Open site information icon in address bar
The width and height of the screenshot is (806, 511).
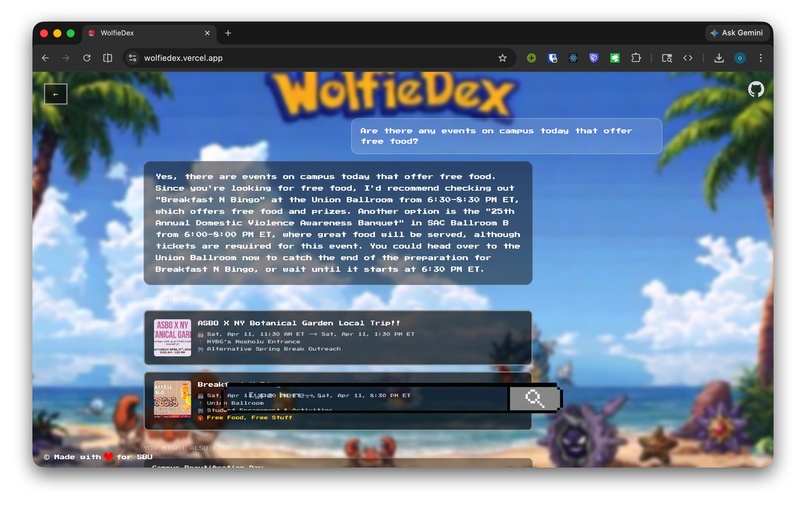133,58
